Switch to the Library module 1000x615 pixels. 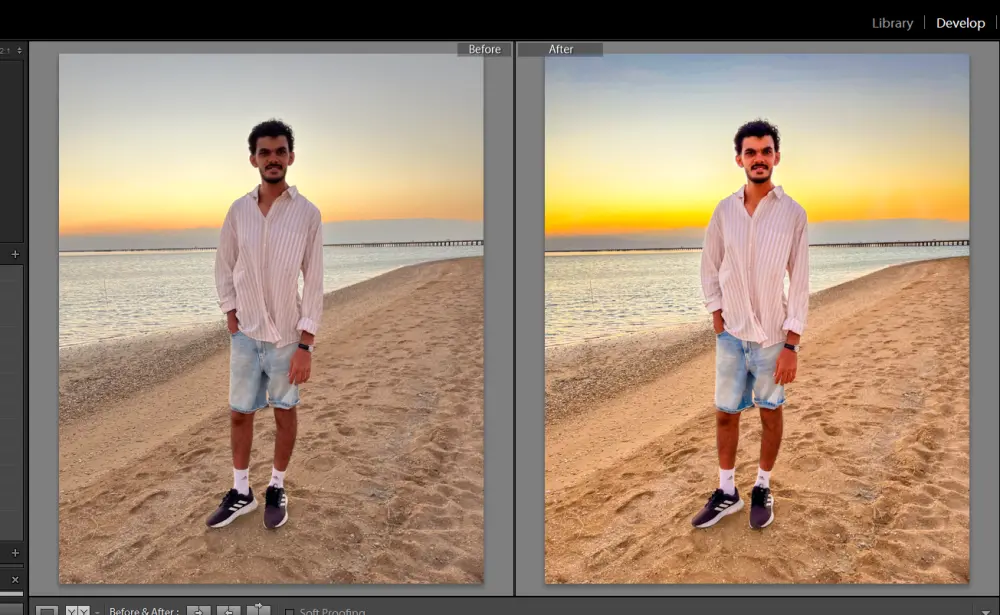click(x=892, y=23)
